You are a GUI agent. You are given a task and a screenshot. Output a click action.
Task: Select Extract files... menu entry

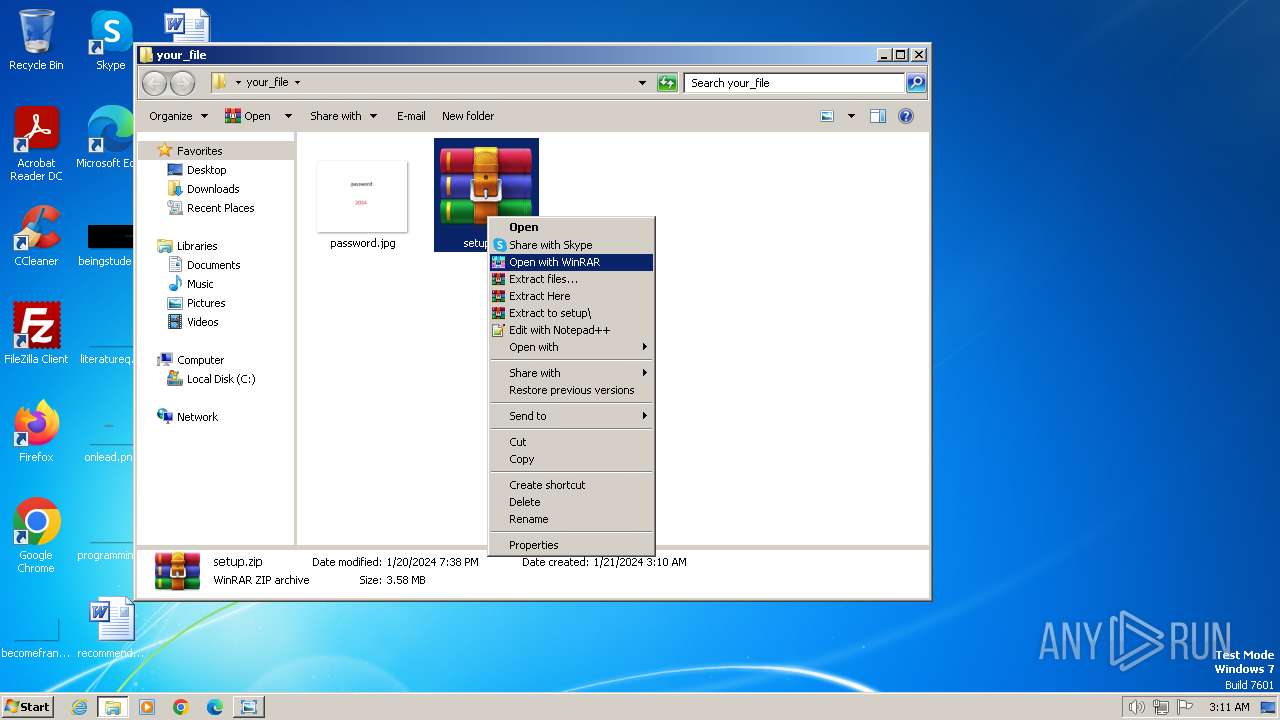(571, 279)
